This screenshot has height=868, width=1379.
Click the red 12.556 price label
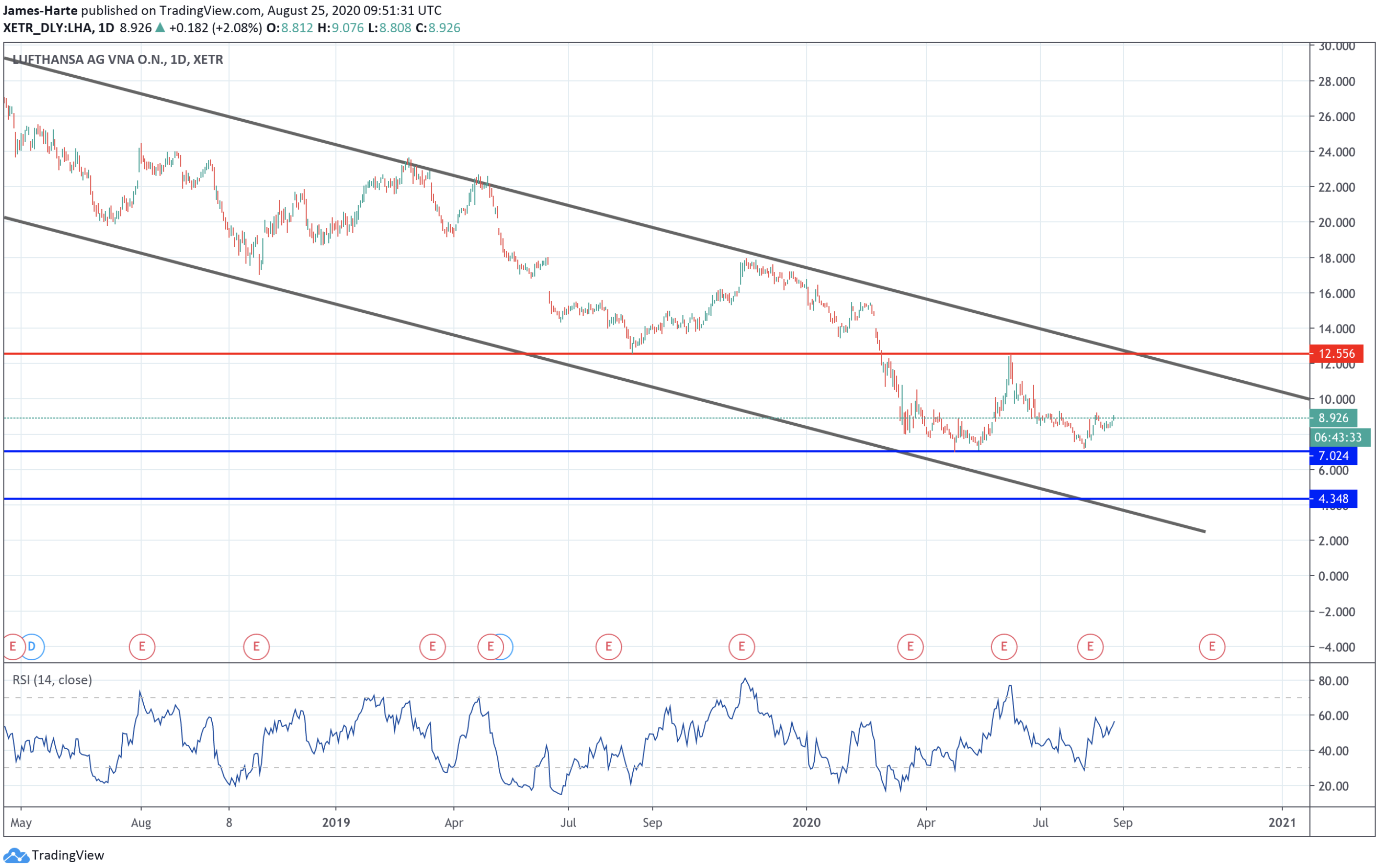[x=1336, y=354]
